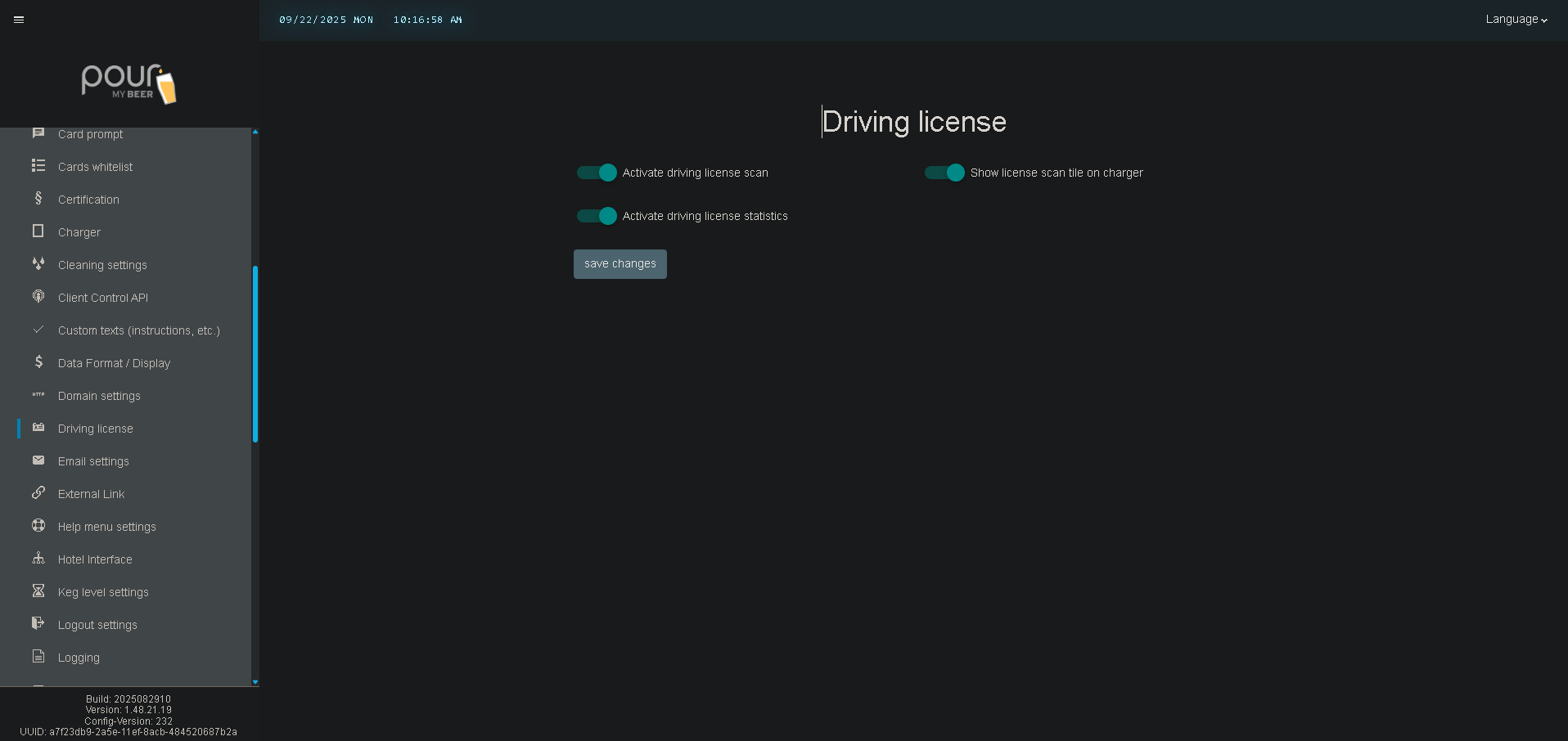Click the blue sidebar scrollbar thumb
The width and height of the screenshot is (1568, 741).
[x=255, y=353]
